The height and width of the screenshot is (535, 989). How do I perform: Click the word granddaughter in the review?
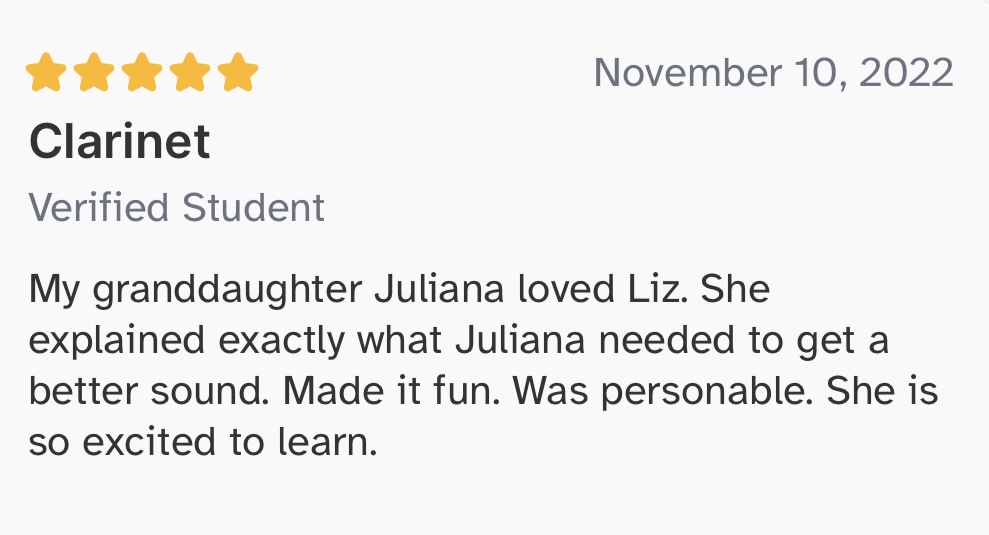pyautogui.click(x=228, y=291)
